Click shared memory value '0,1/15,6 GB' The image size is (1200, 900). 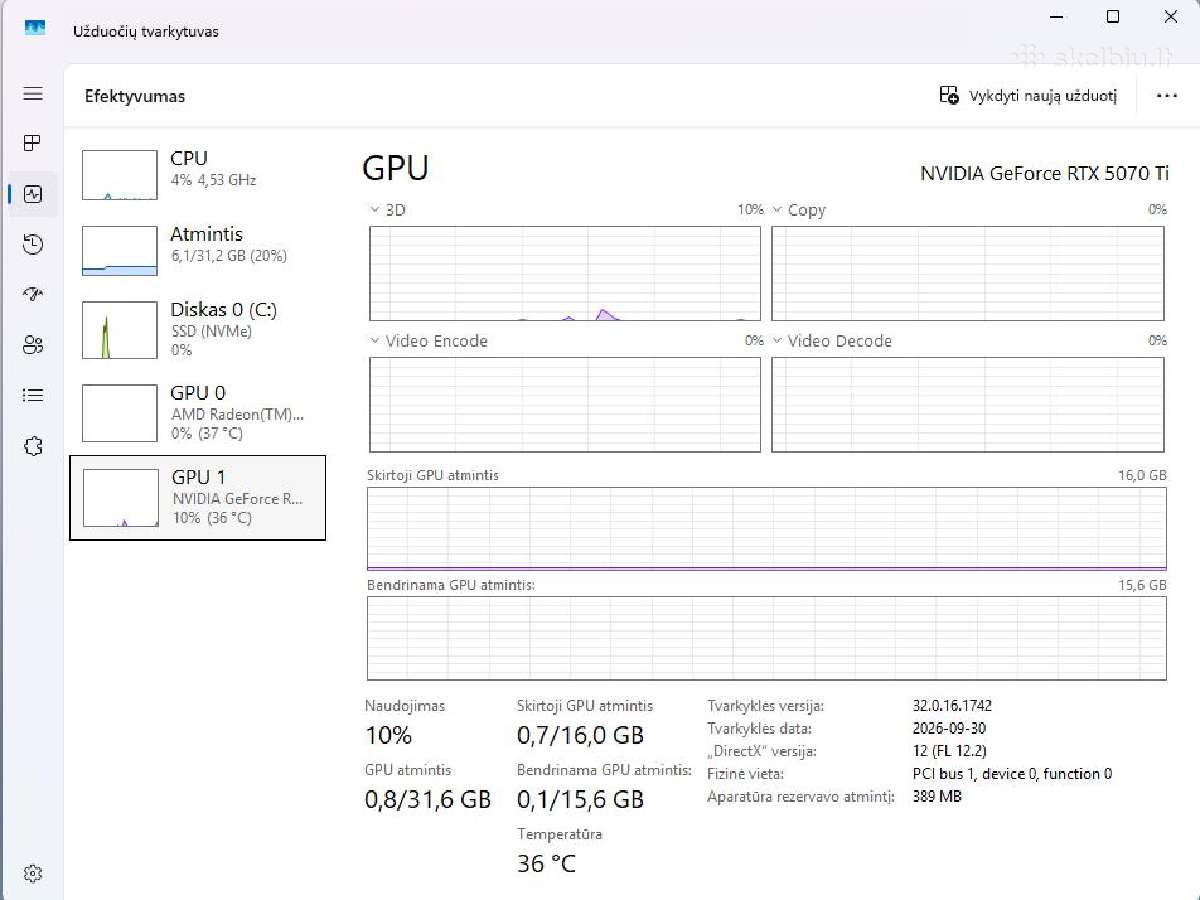[580, 800]
